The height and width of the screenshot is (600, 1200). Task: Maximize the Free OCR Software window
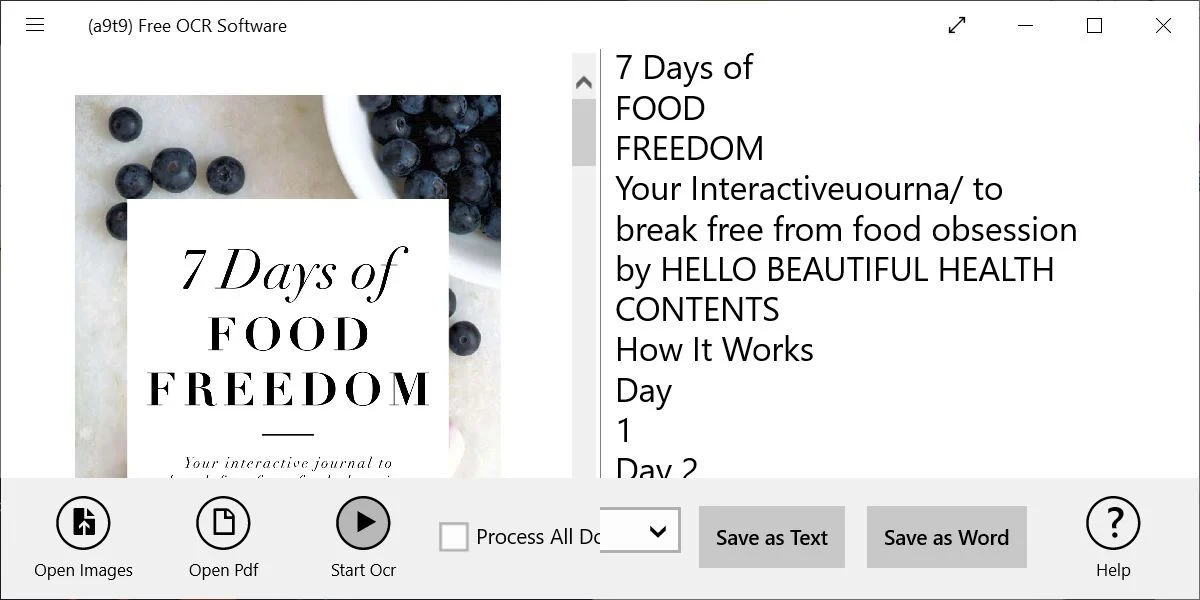click(1094, 26)
